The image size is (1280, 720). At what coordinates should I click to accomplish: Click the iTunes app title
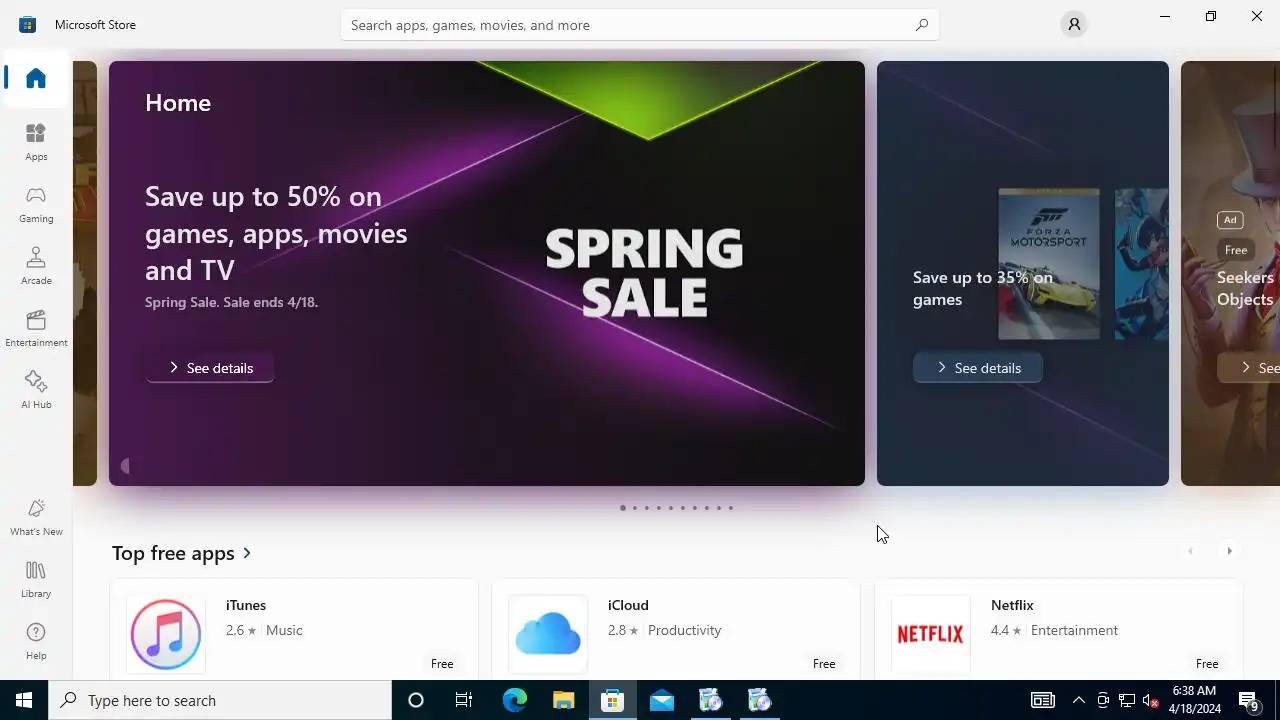pos(246,605)
